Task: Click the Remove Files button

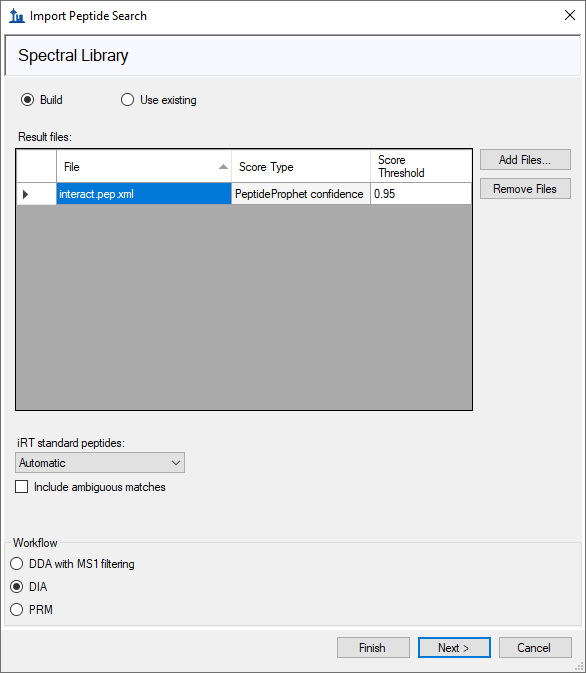Action: 525,189
